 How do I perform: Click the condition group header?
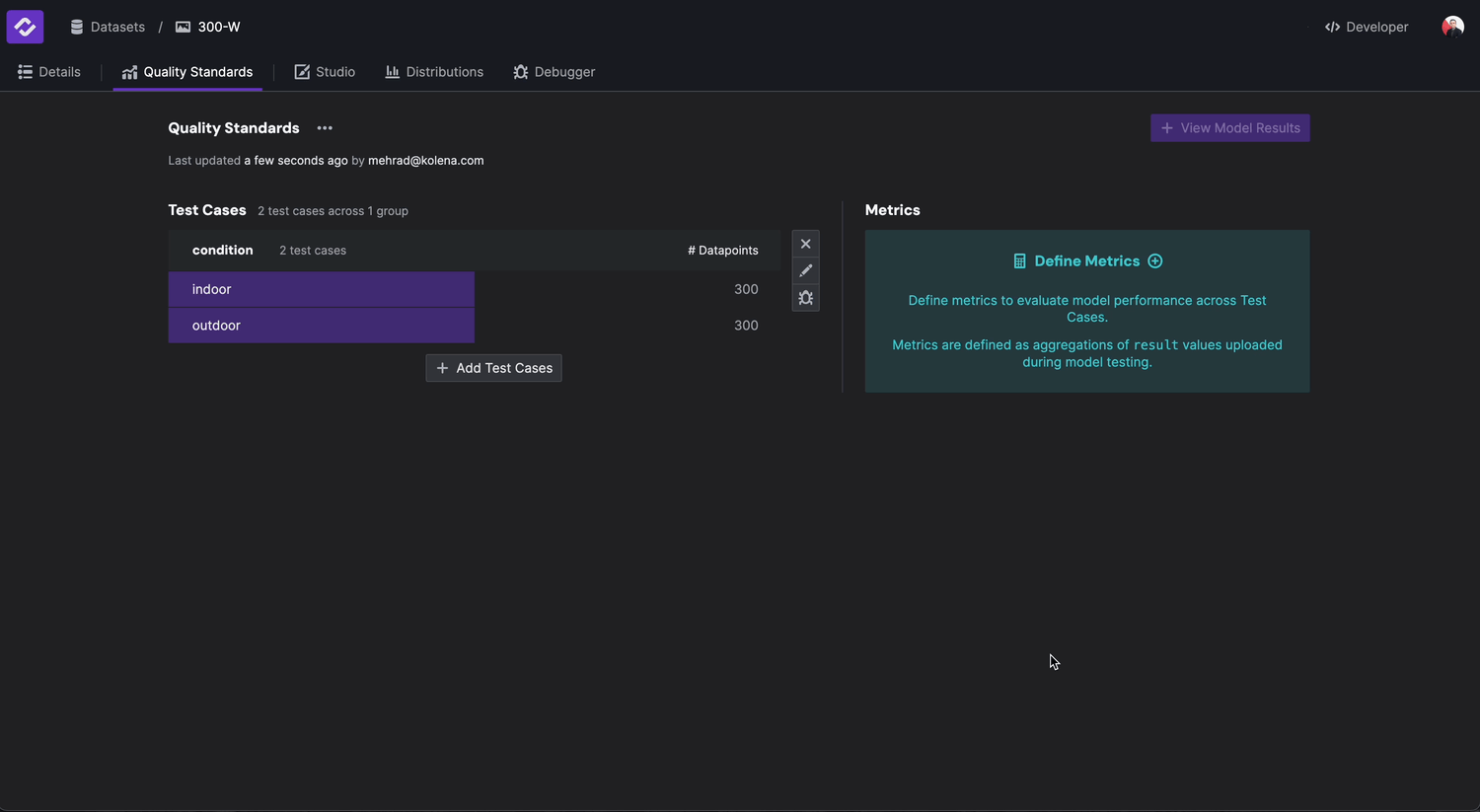(x=223, y=251)
